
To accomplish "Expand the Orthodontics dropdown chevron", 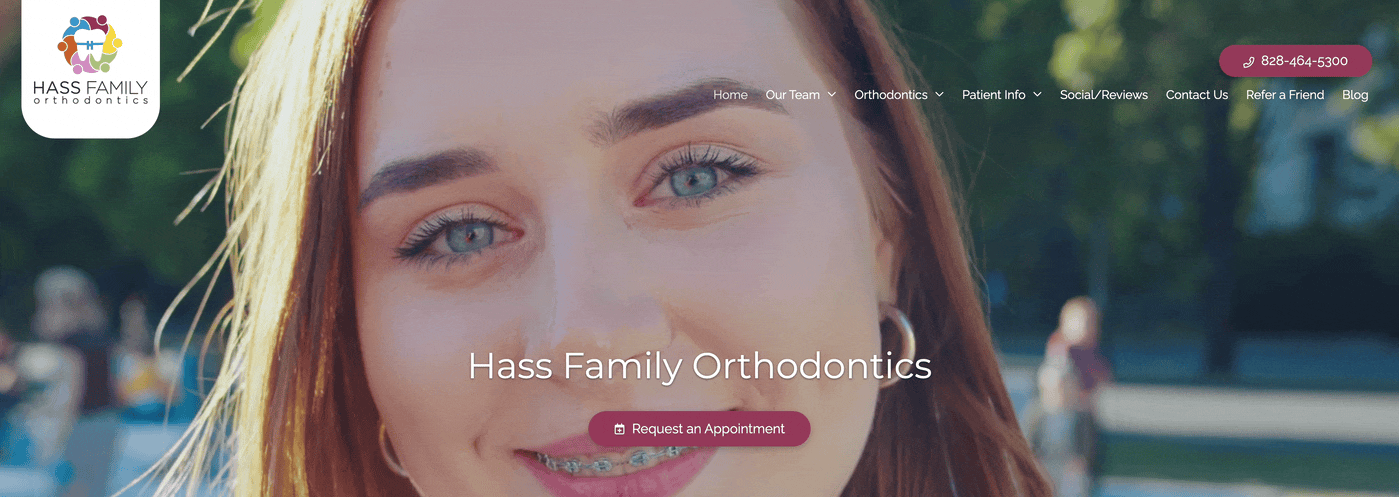I will 939,95.
